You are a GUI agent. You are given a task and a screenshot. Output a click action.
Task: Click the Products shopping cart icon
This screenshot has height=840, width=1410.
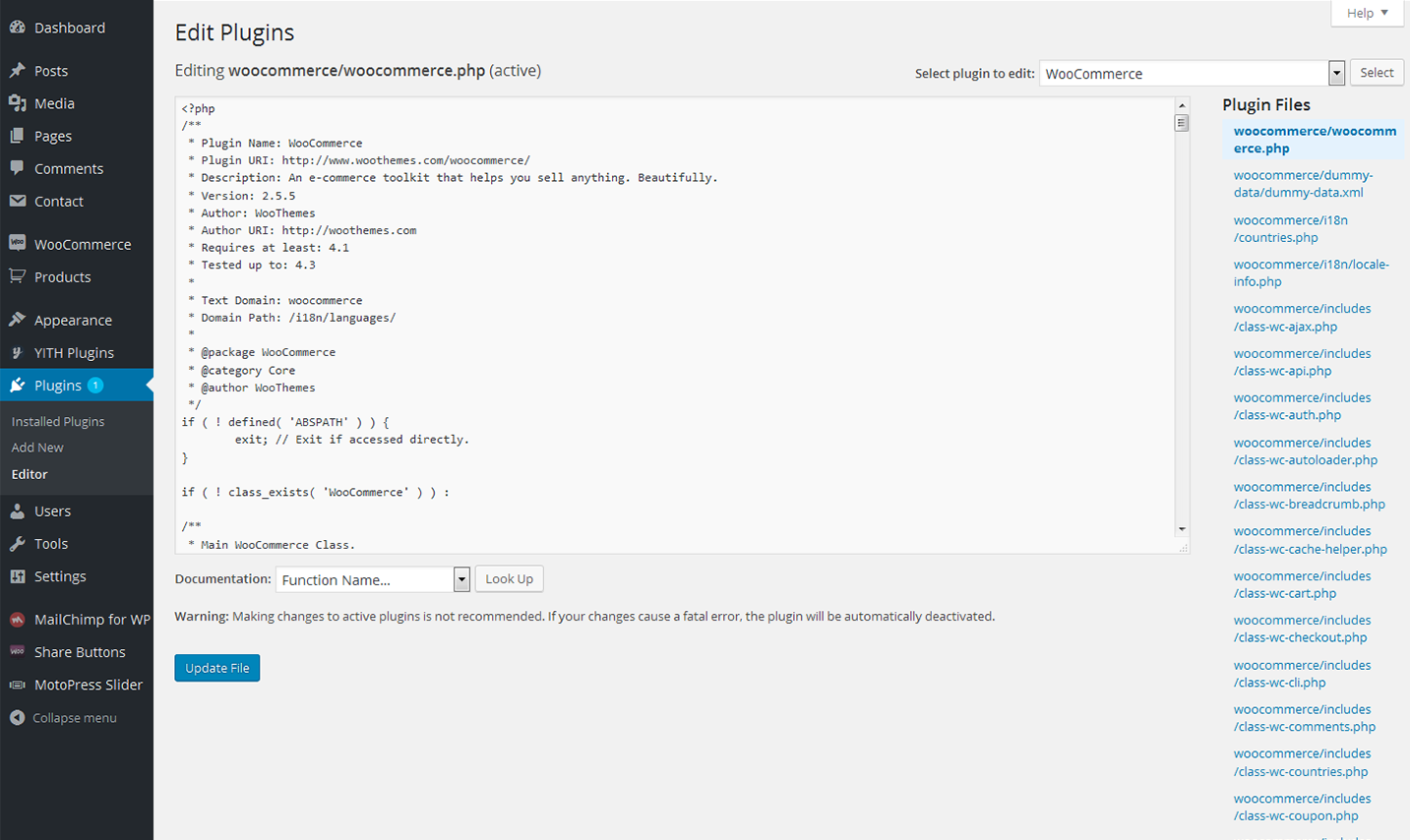point(17,276)
